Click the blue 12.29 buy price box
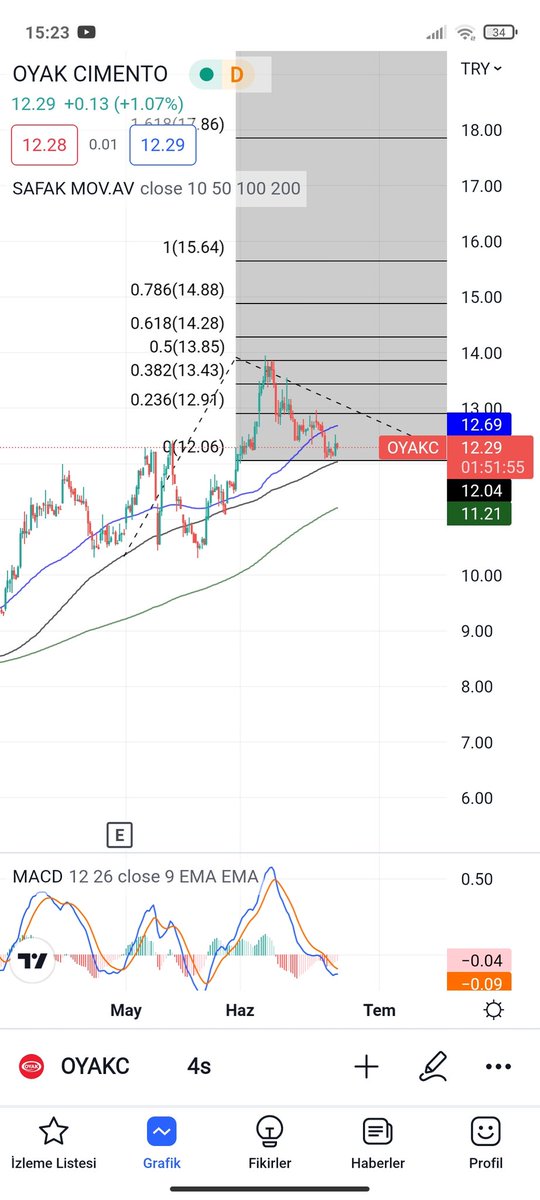 pyautogui.click(x=162, y=145)
